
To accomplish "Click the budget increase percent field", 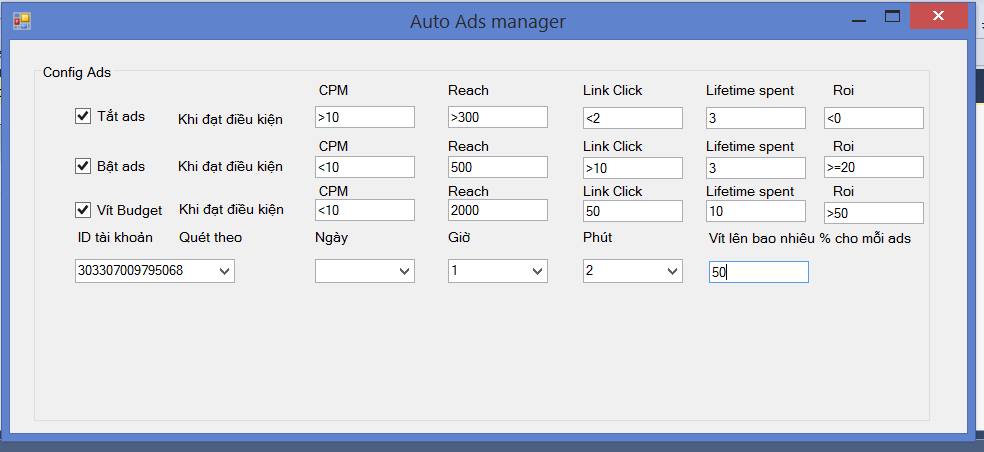I will click(x=758, y=272).
